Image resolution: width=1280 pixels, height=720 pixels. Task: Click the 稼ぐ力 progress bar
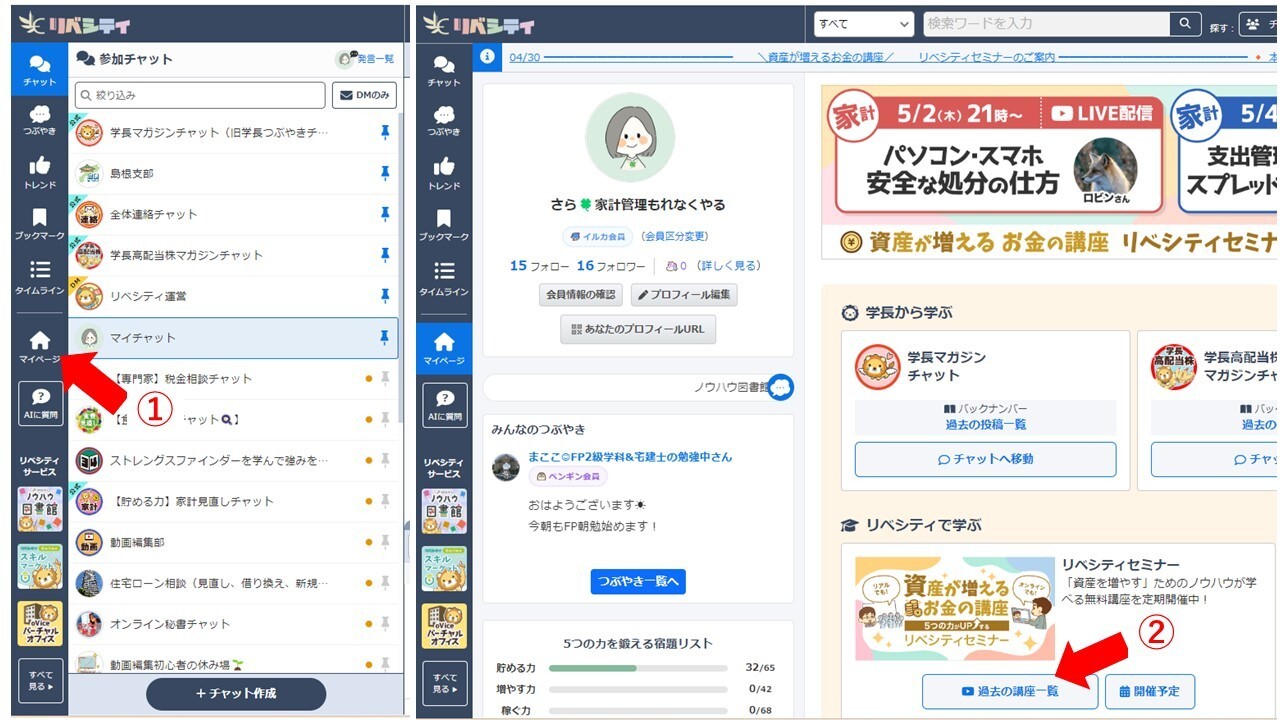[638, 711]
